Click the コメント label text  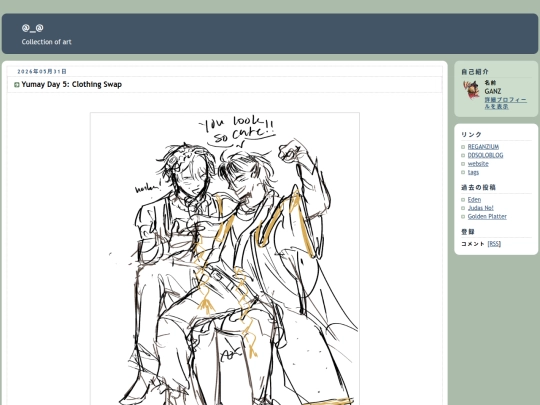(473, 244)
